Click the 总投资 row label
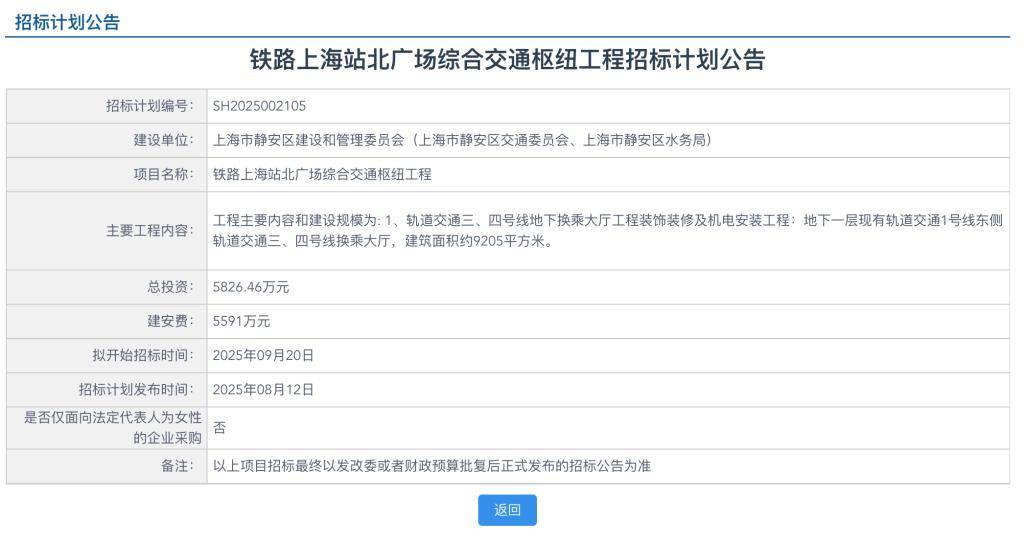Image resolution: width=1024 pixels, height=541 pixels. [x=170, y=287]
